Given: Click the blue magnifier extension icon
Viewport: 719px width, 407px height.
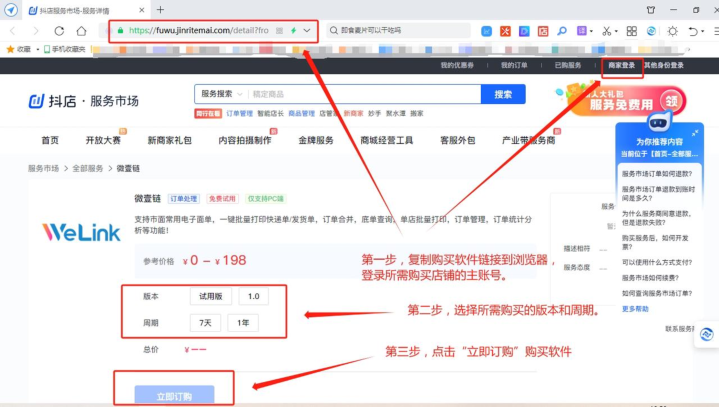Looking at the screenshot, I should pyautogui.click(x=562, y=31).
